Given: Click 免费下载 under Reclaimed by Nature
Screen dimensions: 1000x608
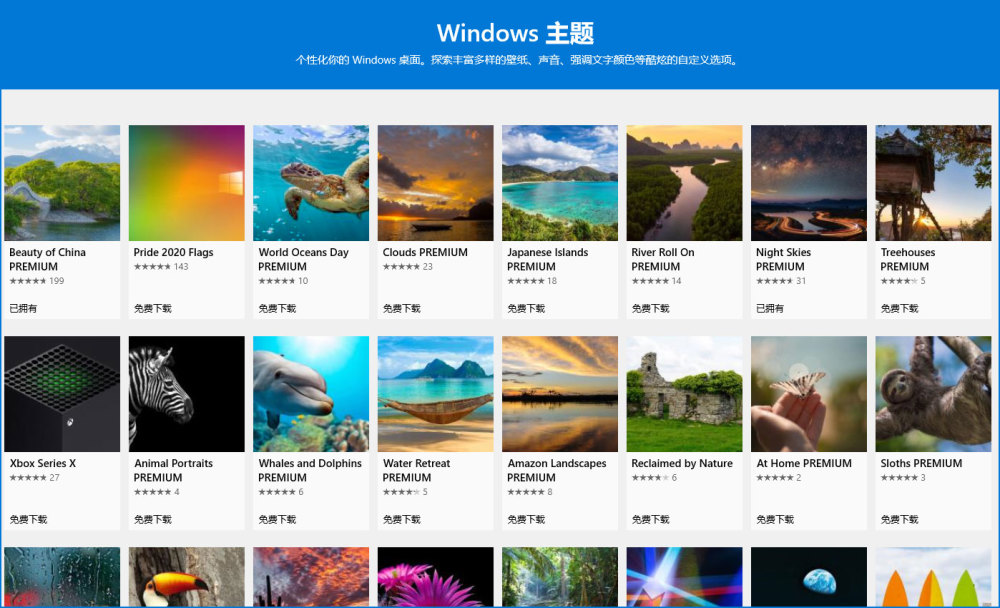Looking at the screenshot, I should [650, 519].
